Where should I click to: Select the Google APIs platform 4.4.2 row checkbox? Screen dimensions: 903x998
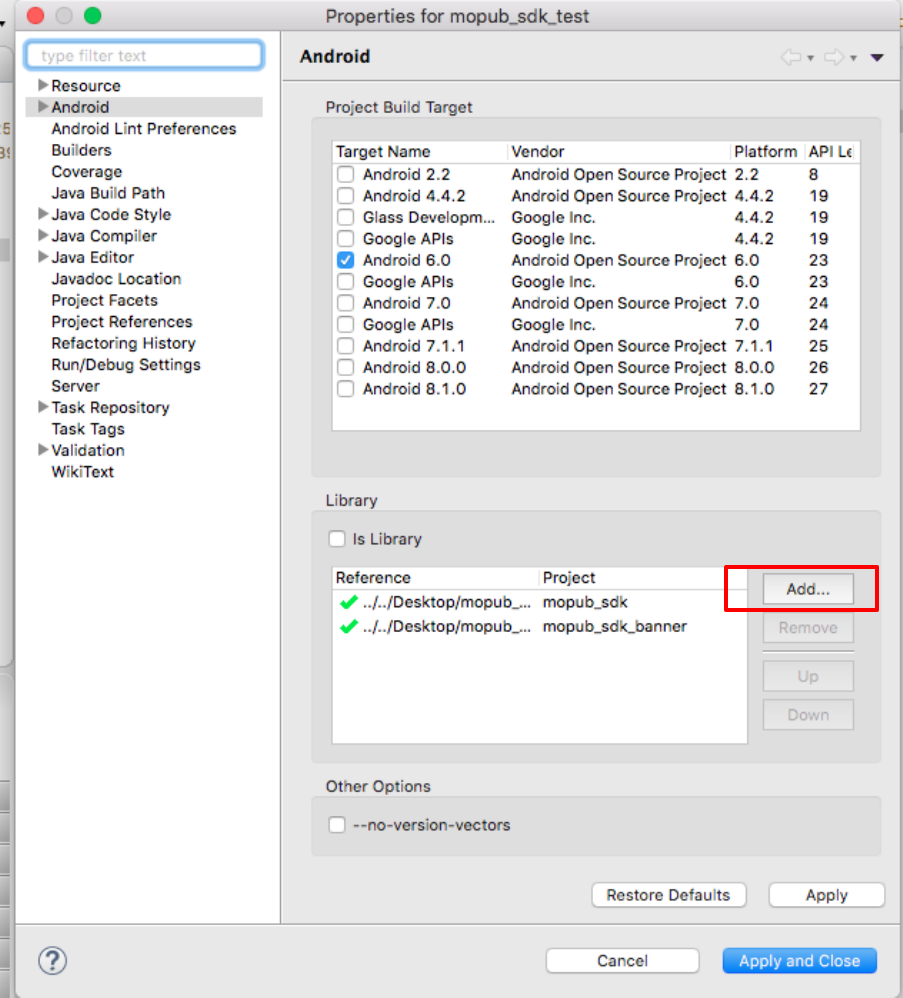point(346,239)
